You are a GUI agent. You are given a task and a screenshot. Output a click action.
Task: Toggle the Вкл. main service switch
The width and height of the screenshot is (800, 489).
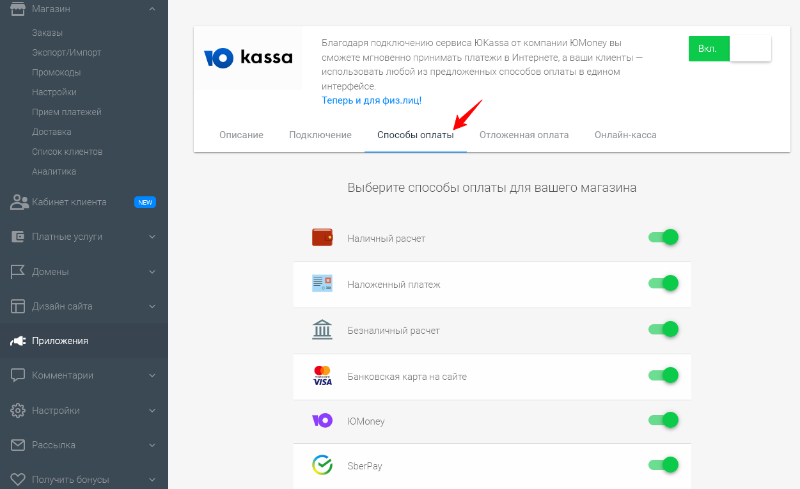730,48
